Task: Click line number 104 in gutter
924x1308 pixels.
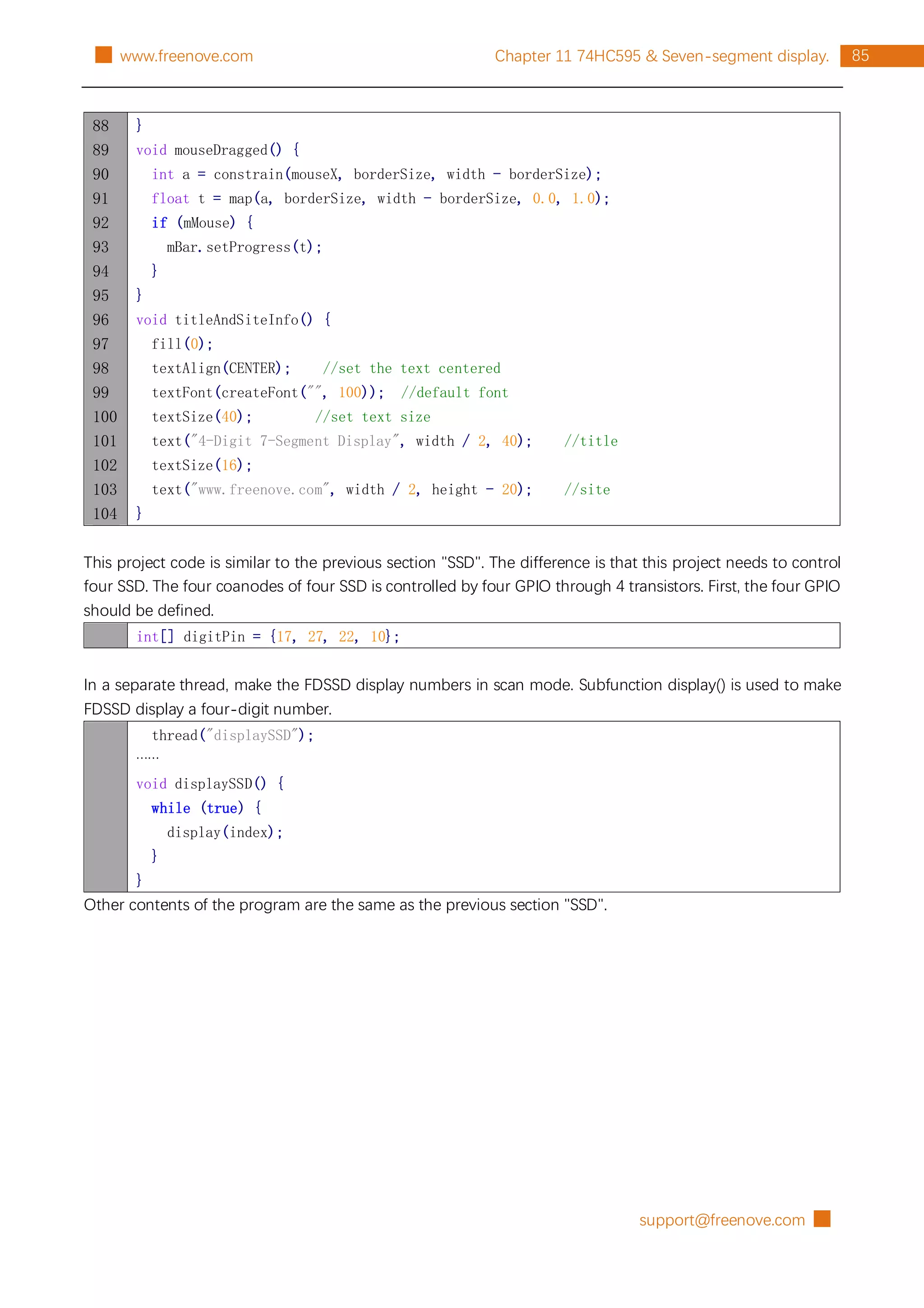Action: [x=105, y=514]
